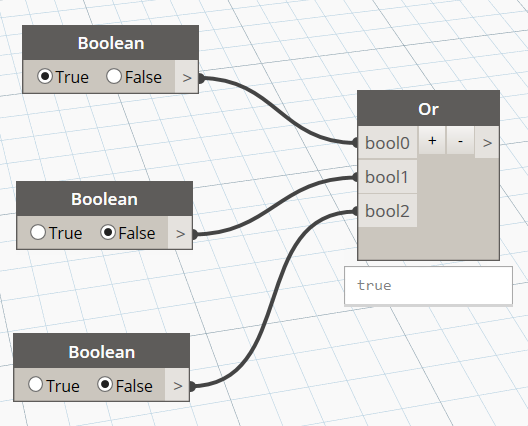This screenshot has width=528, height=426.
Task: Select False on the middle Boolean node
Action: [x=108, y=232]
